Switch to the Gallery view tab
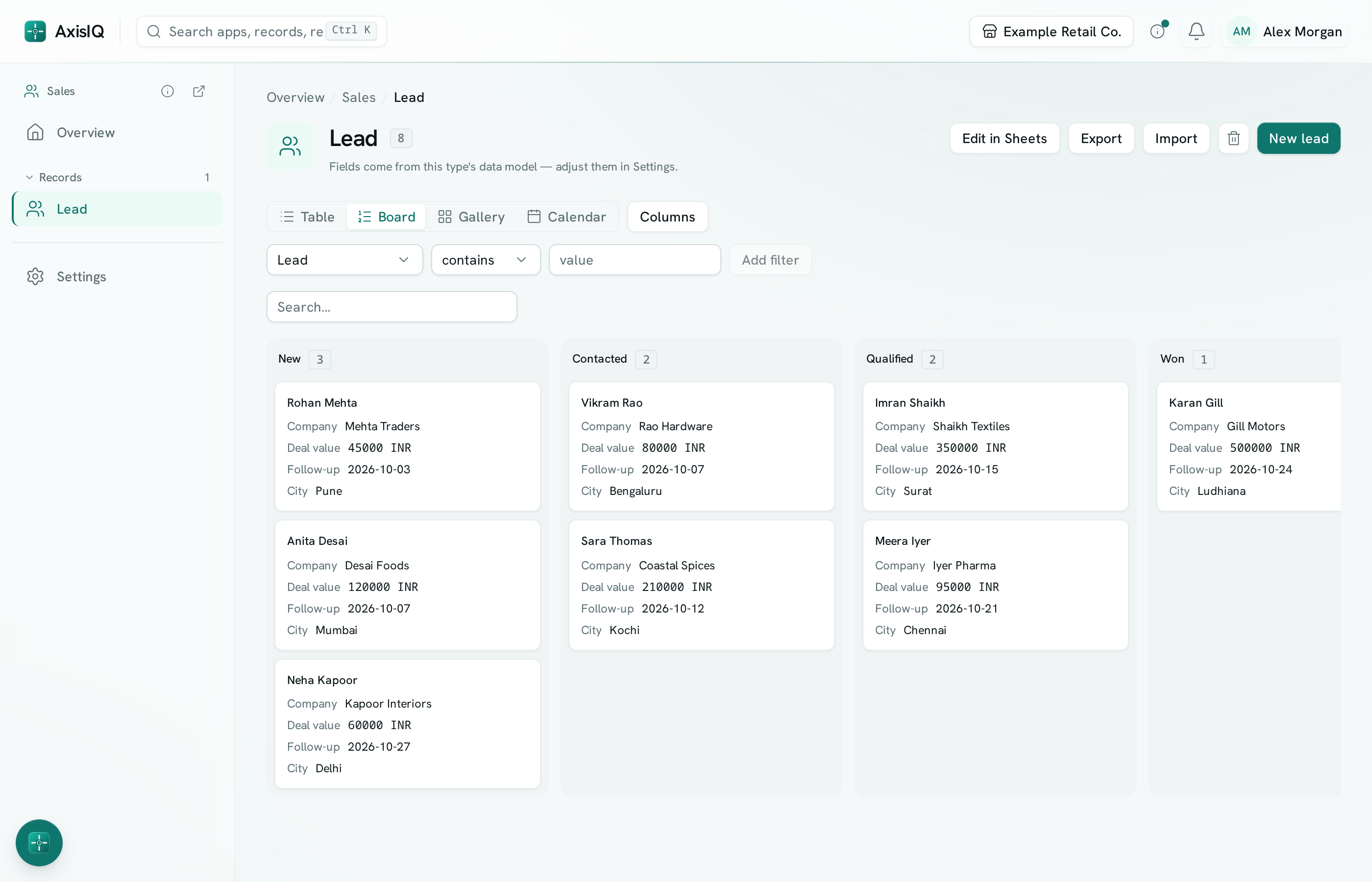 click(x=471, y=217)
